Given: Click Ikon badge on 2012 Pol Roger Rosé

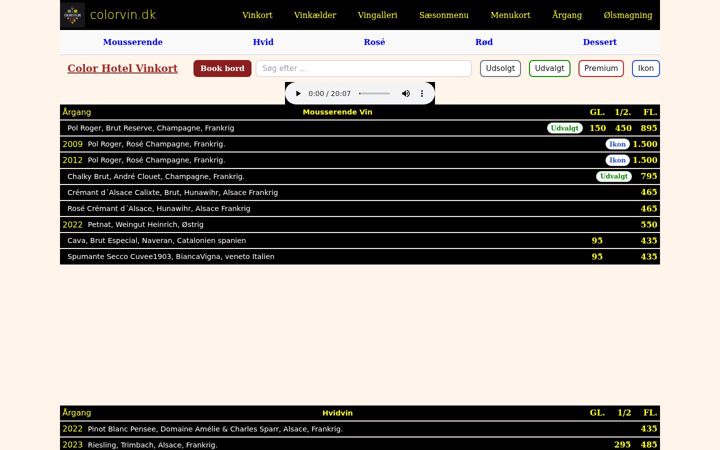Looking at the screenshot, I should [x=617, y=160].
